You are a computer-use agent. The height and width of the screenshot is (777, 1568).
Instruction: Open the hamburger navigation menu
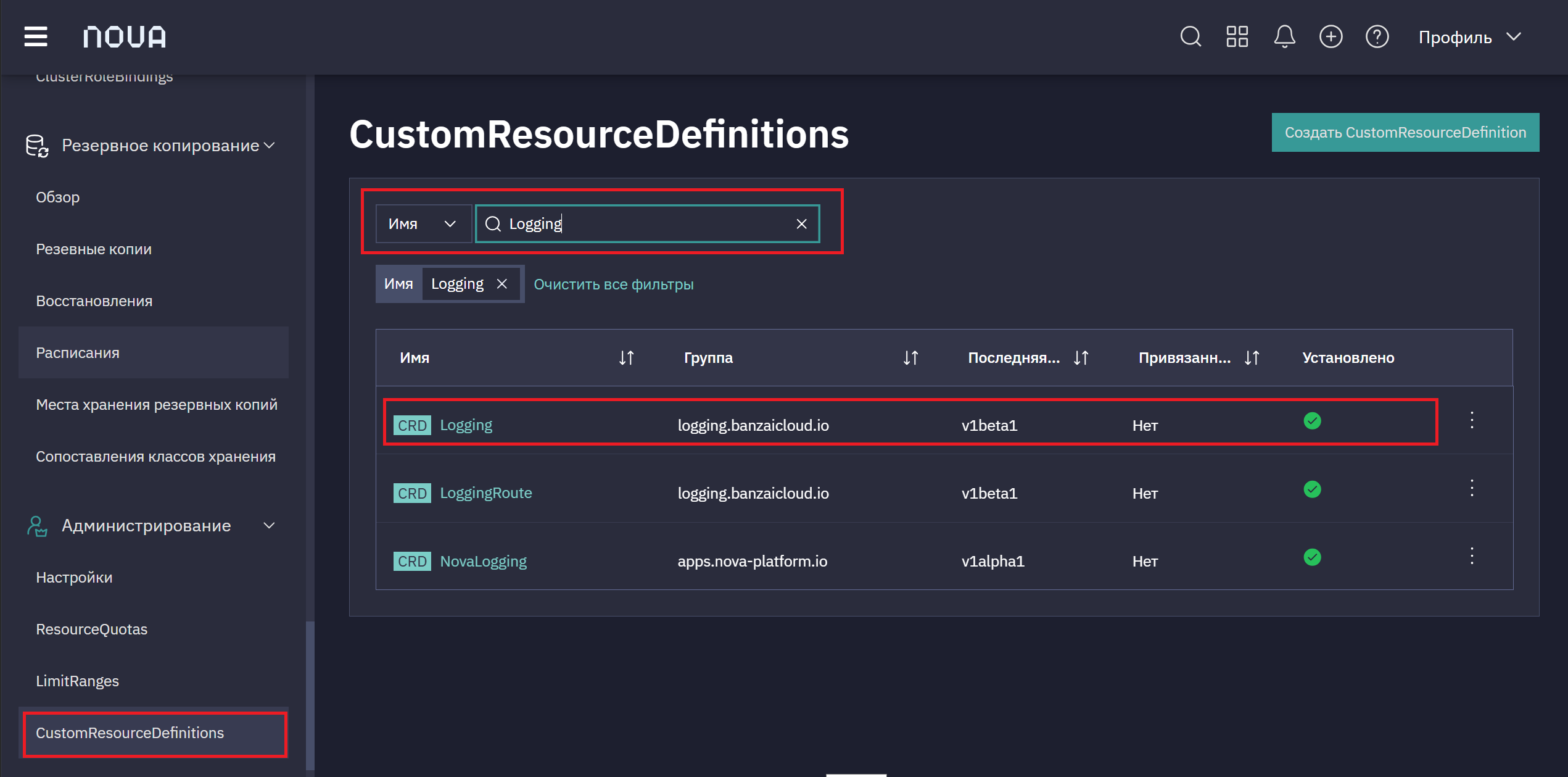36,37
